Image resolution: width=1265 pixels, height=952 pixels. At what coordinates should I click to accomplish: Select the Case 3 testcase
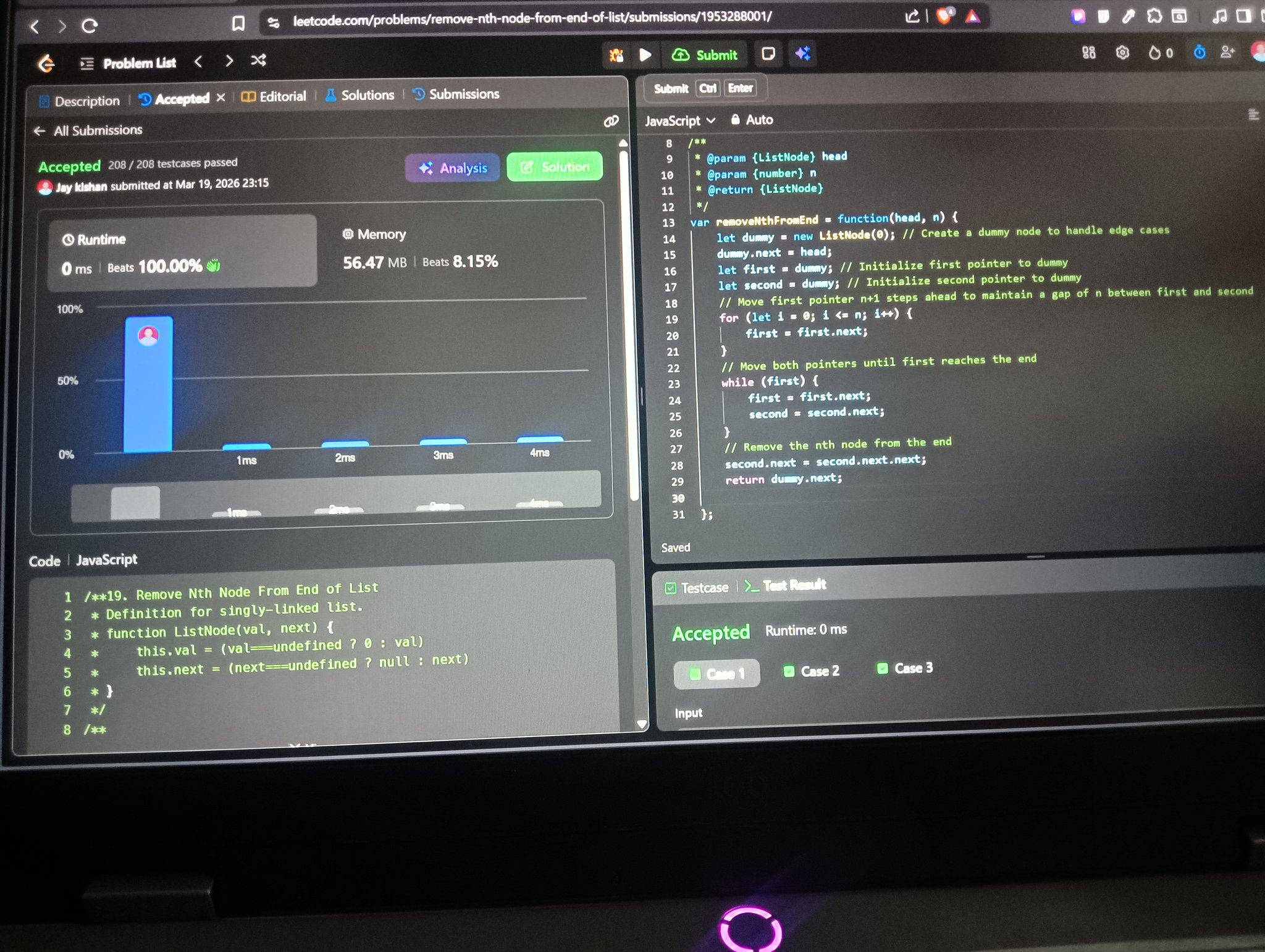pyautogui.click(x=905, y=669)
